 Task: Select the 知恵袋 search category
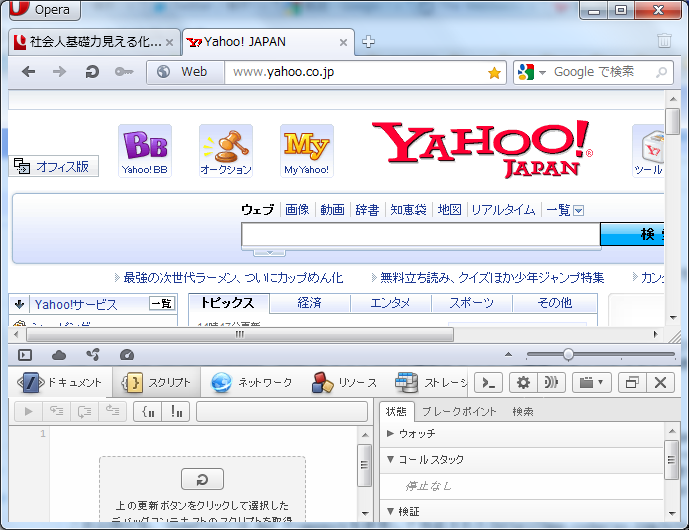(x=409, y=210)
